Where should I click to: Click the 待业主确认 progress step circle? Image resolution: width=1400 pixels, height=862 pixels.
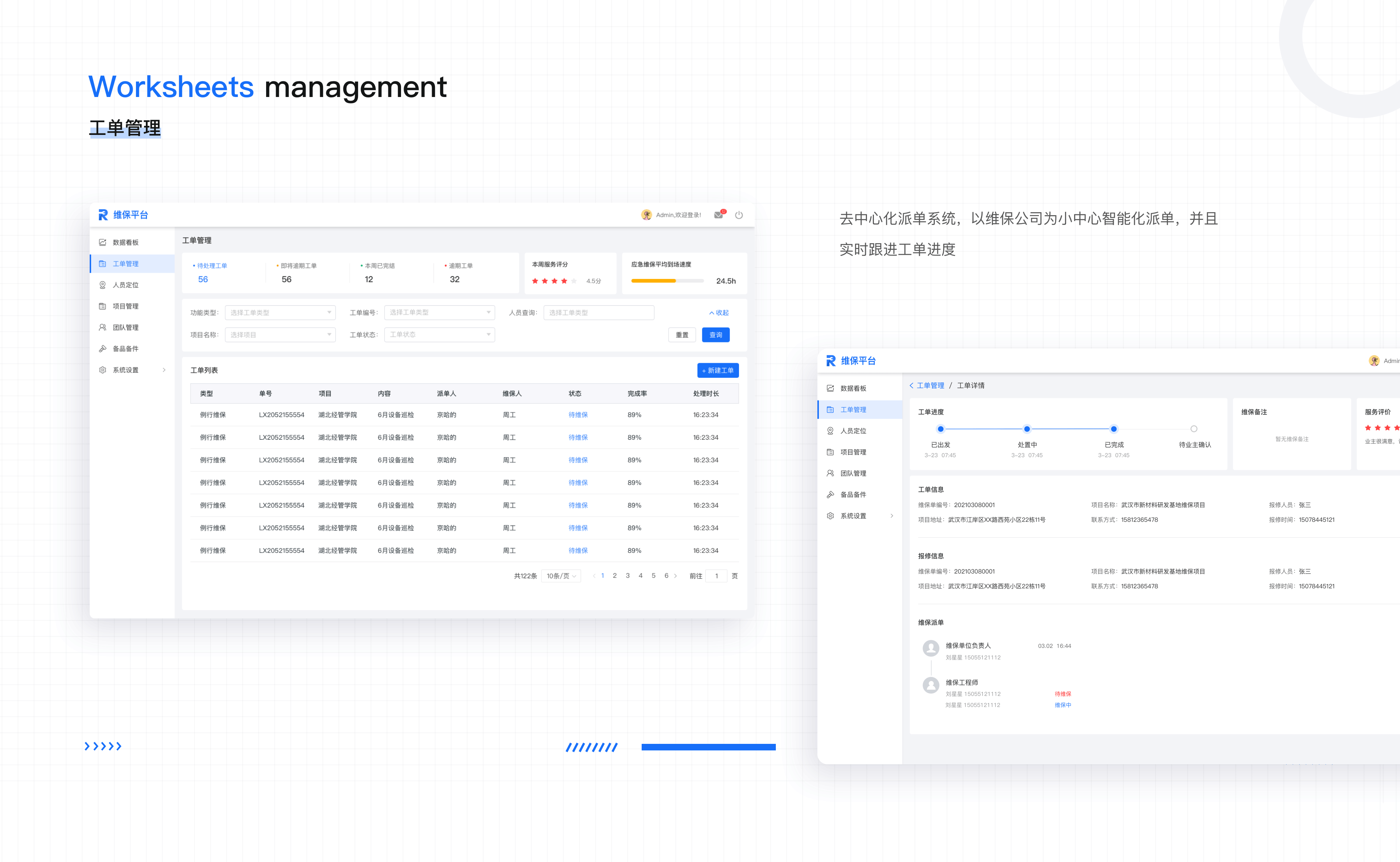tap(1194, 429)
